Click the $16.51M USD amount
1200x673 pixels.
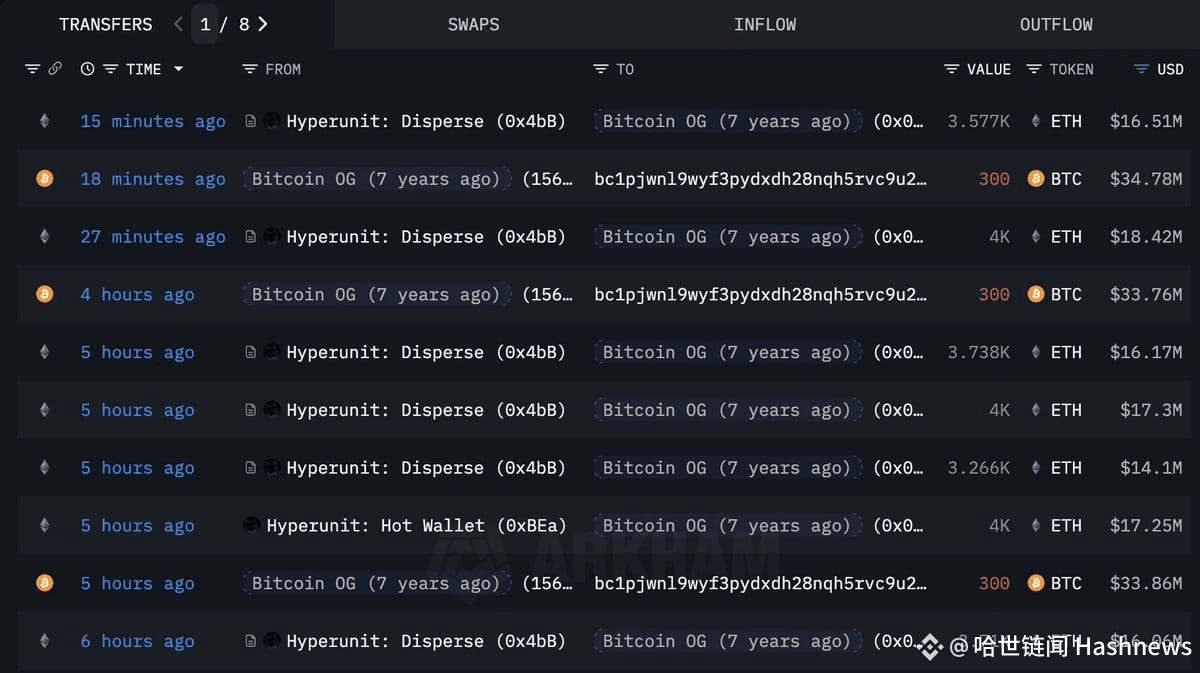[x=1146, y=121]
